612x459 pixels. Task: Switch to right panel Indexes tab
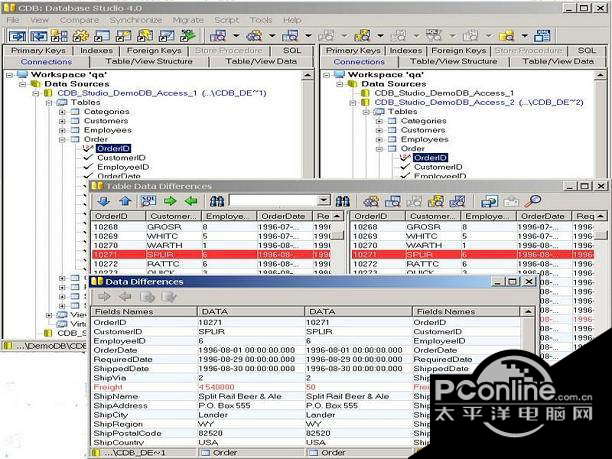(406, 51)
